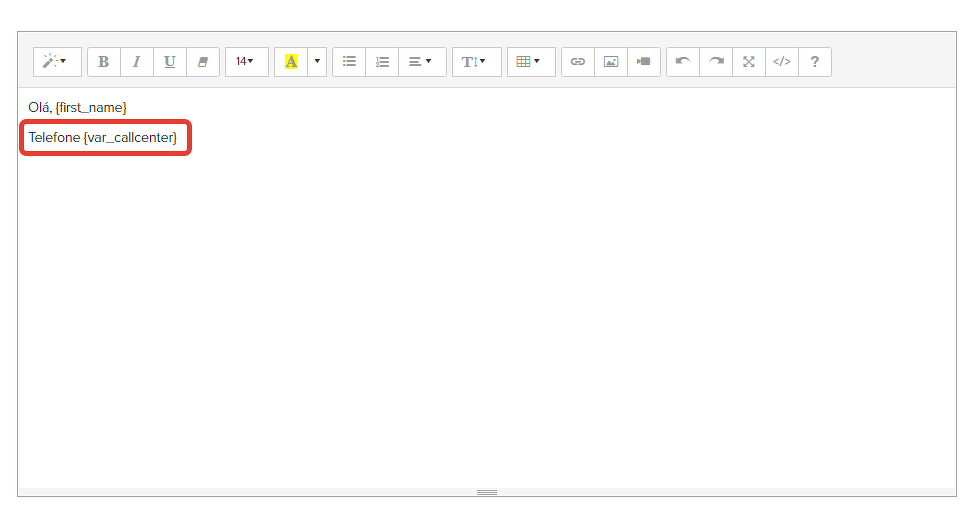Switch to code view
Viewport: 973px width, 526px height.
pos(782,62)
